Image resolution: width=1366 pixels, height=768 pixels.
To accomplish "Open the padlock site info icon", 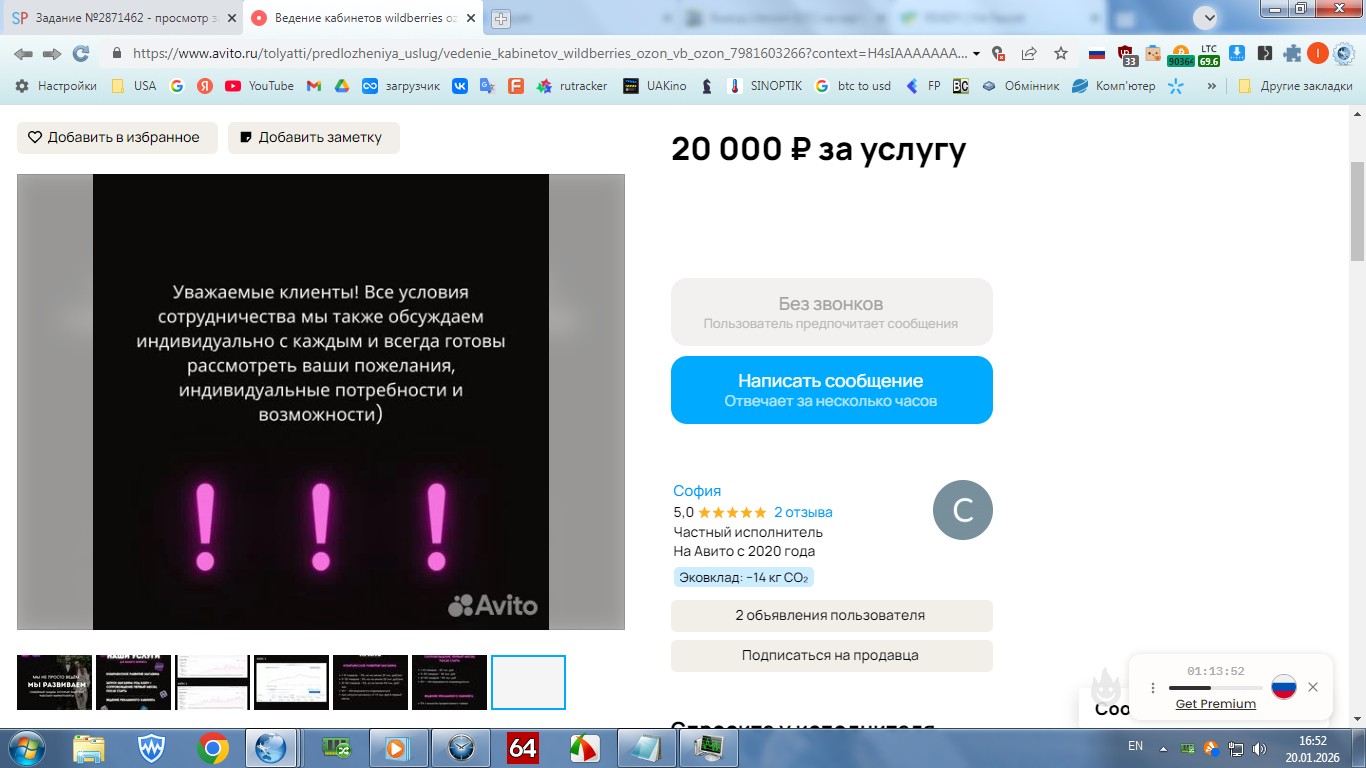I will 117,53.
